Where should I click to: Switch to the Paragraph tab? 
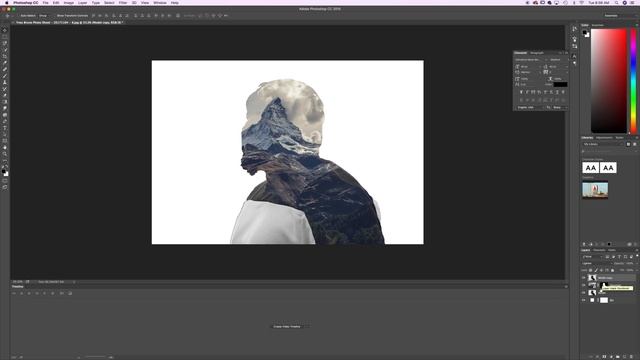(x=537, y=53)
